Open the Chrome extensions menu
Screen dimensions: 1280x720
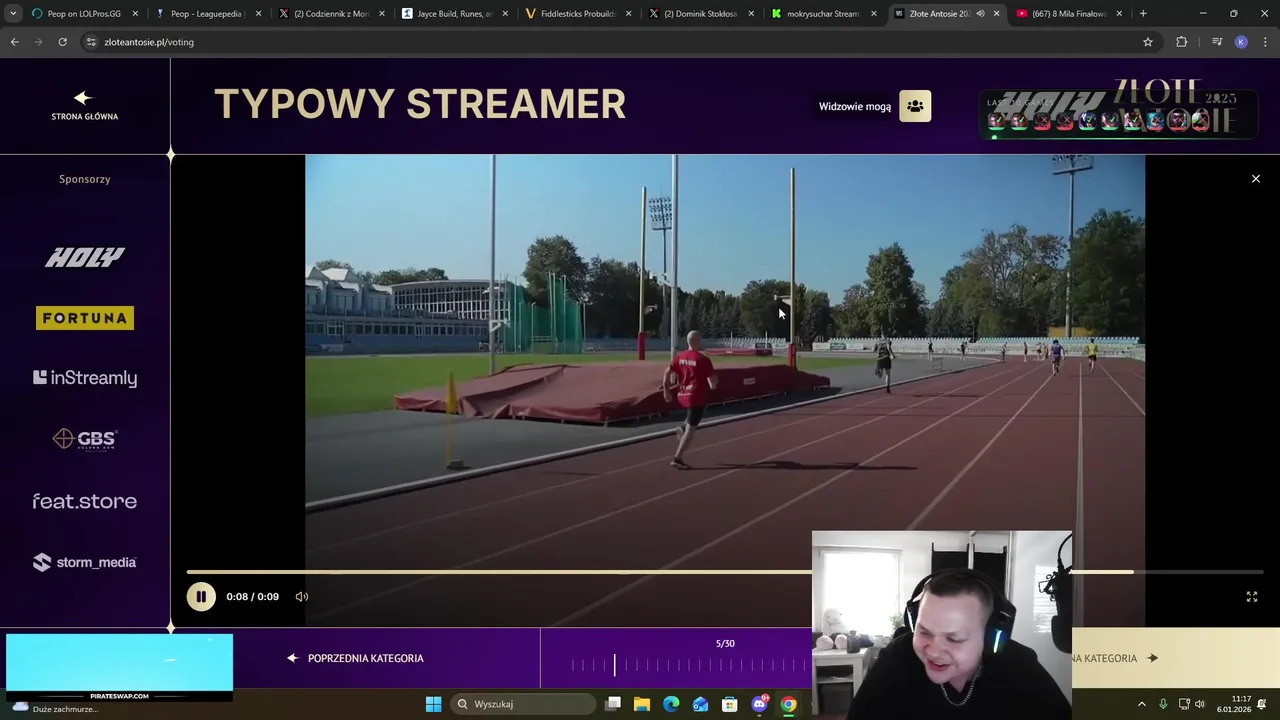(1181, 42)
